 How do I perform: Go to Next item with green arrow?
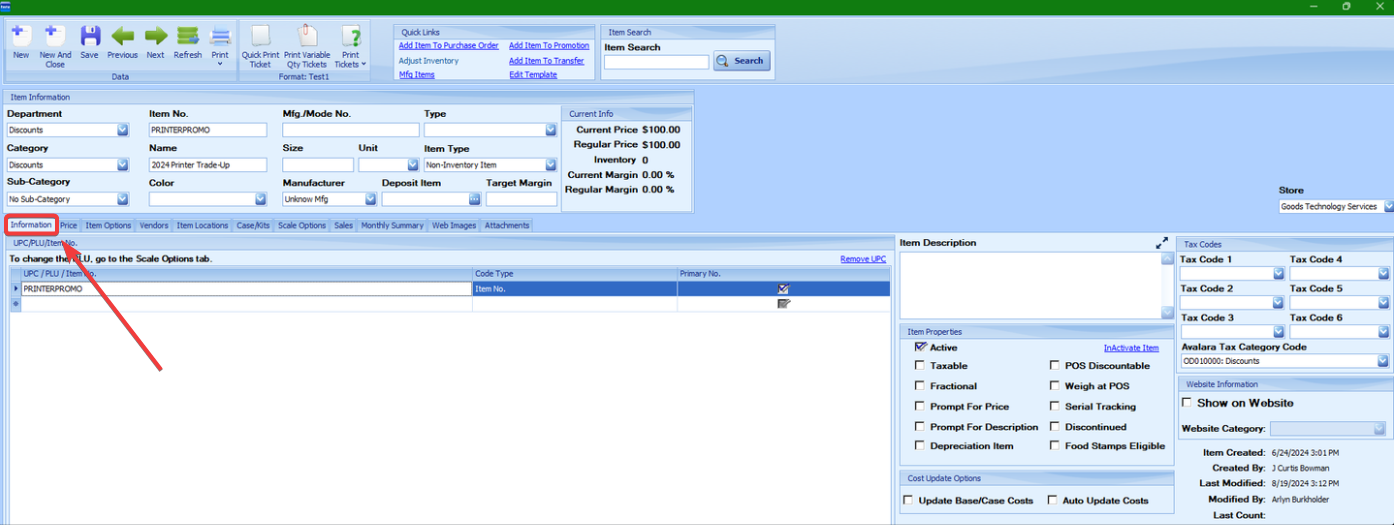coord(155,38)
